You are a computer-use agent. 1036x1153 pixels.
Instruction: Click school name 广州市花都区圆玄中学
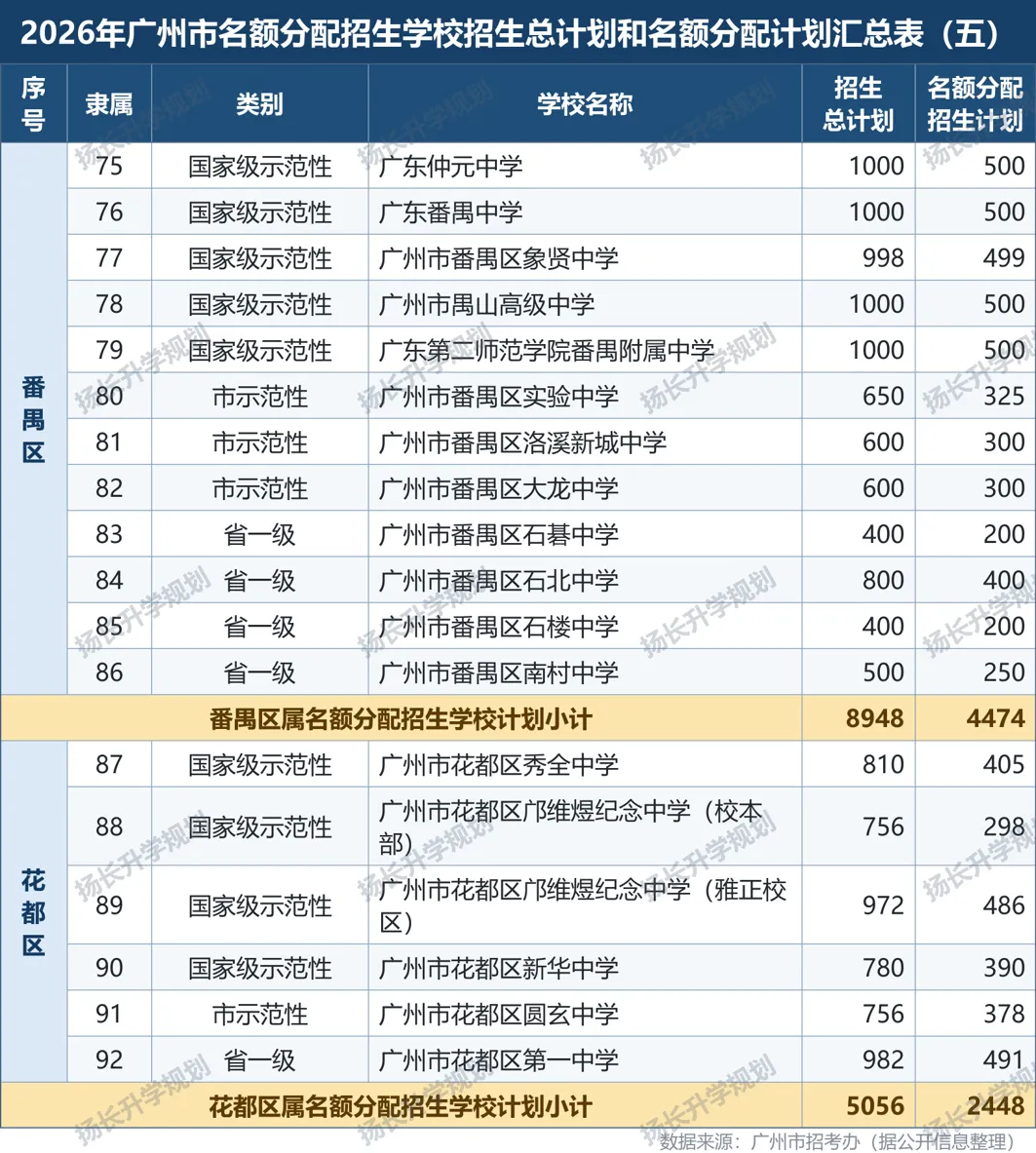click(x=499, y=1014)
